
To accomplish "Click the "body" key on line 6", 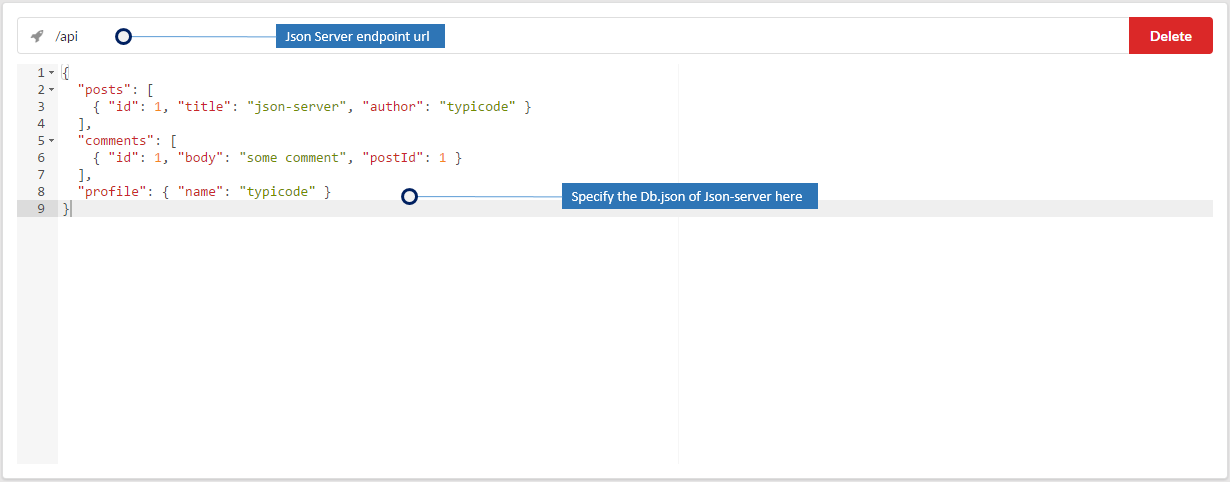I will click(x=200, y=157).
